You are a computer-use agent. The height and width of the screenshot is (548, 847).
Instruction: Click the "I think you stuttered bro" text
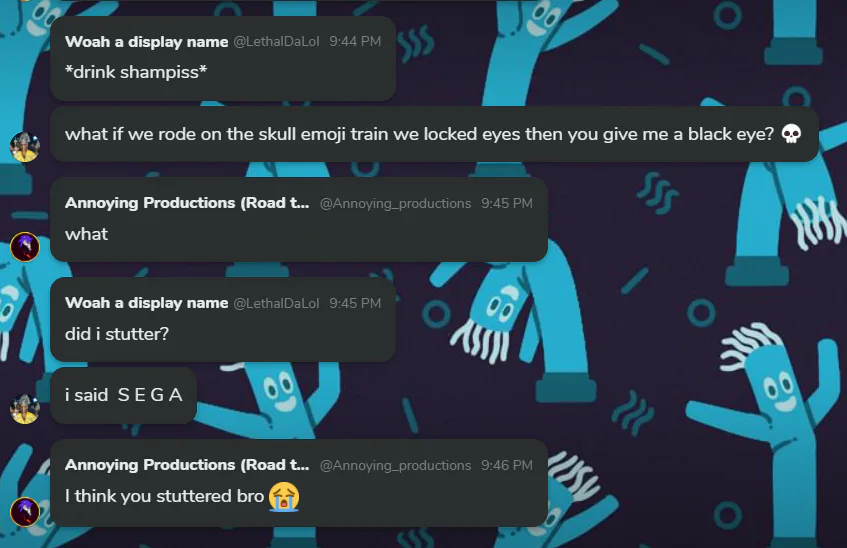164,496
